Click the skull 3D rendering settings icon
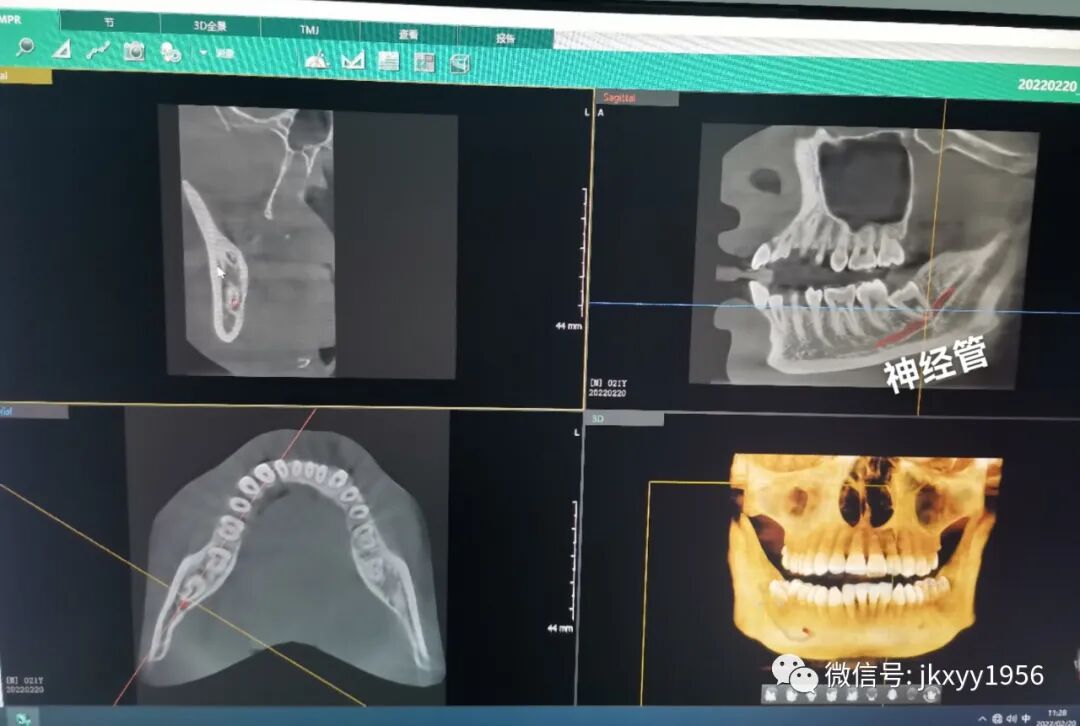The image size is (1080, 726). point(171,52)
